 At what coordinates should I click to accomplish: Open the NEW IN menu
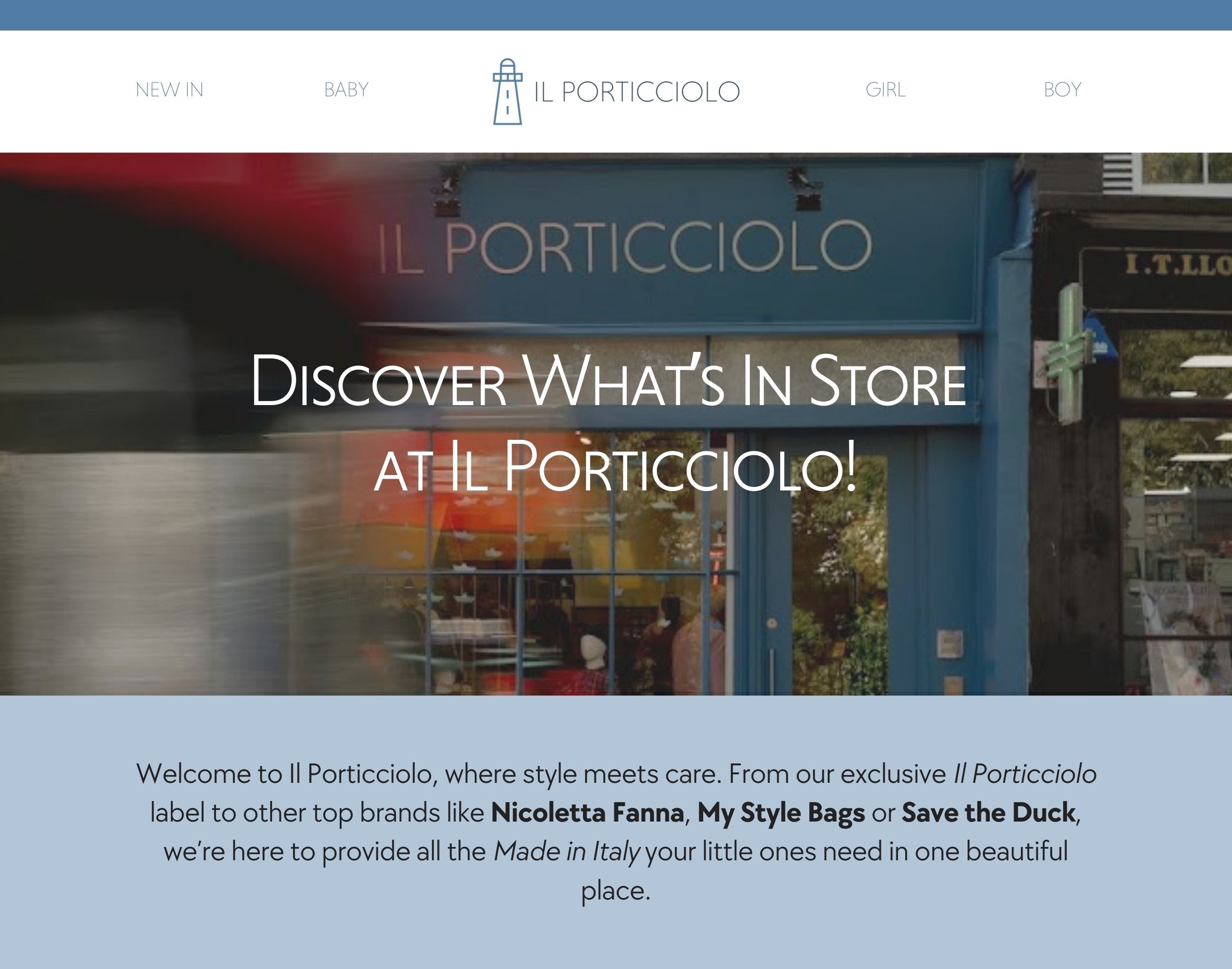pyautogui.click(x=169, y=90)
